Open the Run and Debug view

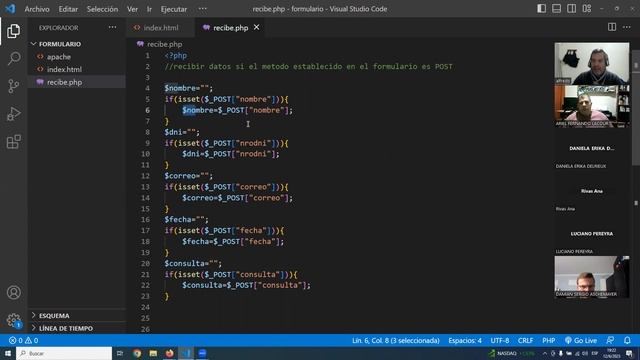click(x=13, y=114)
